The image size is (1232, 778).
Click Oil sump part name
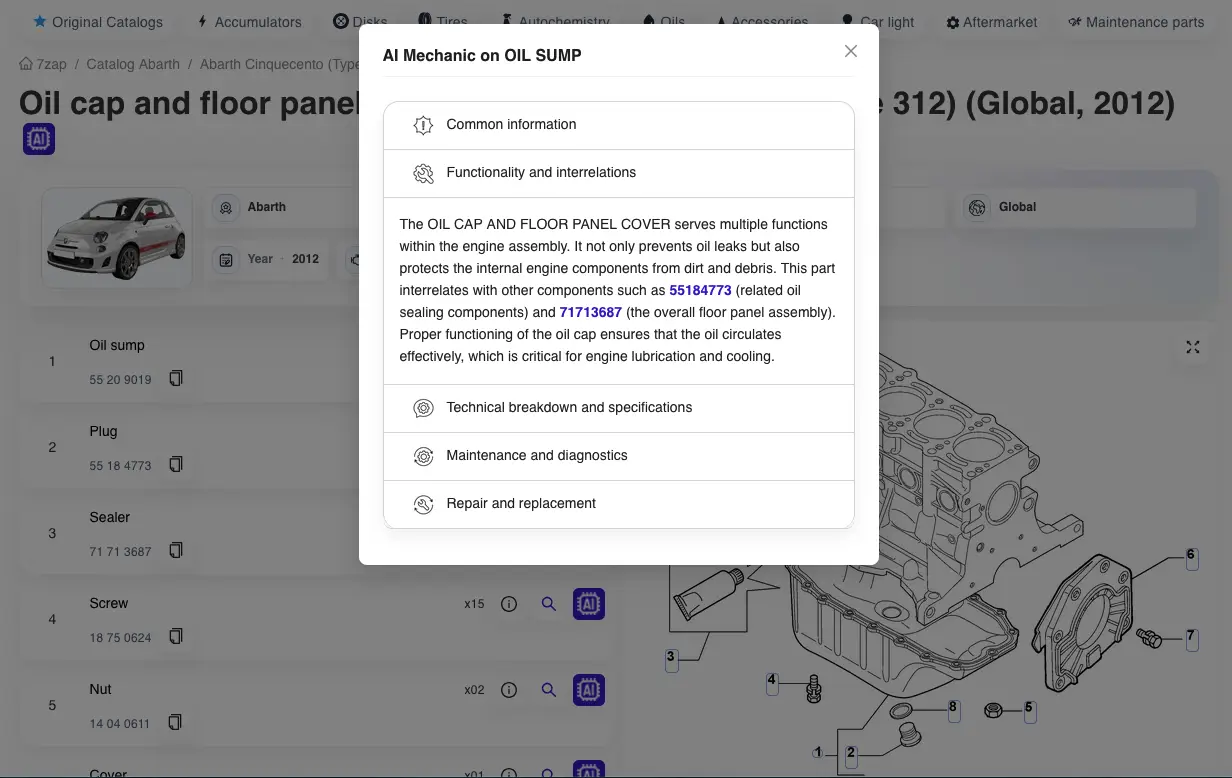point(117,345)
